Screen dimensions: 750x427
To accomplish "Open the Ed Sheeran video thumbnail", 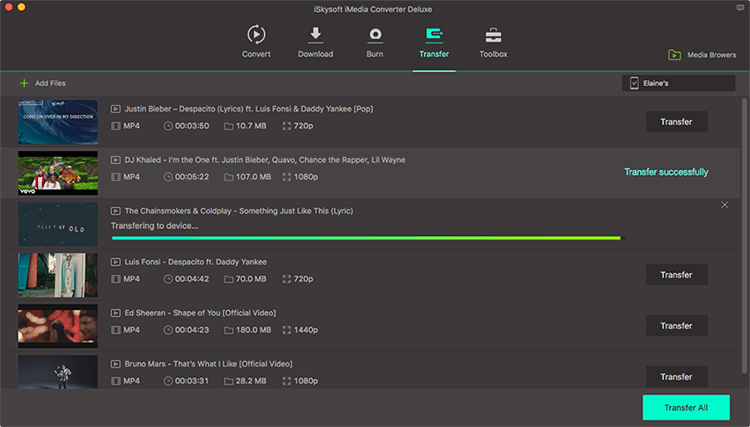I will pos(58,326).
